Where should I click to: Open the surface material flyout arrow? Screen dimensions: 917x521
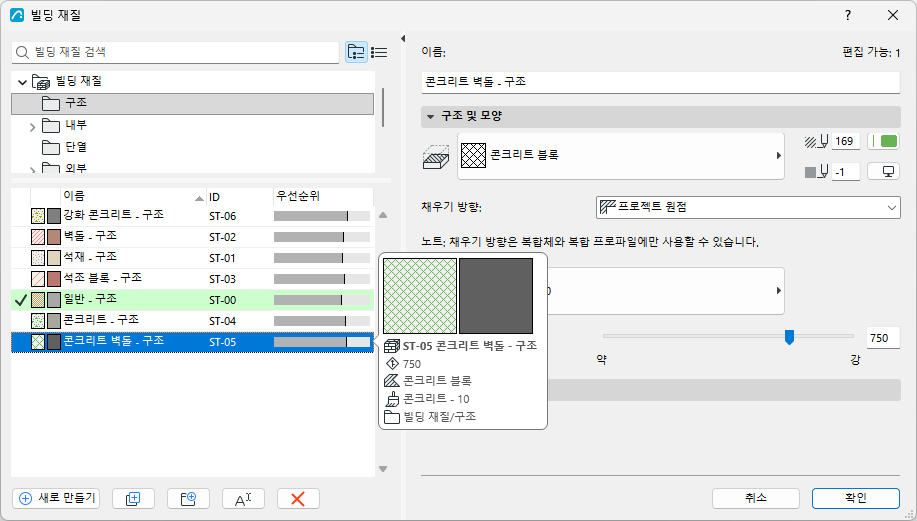(x=778, y=291)
